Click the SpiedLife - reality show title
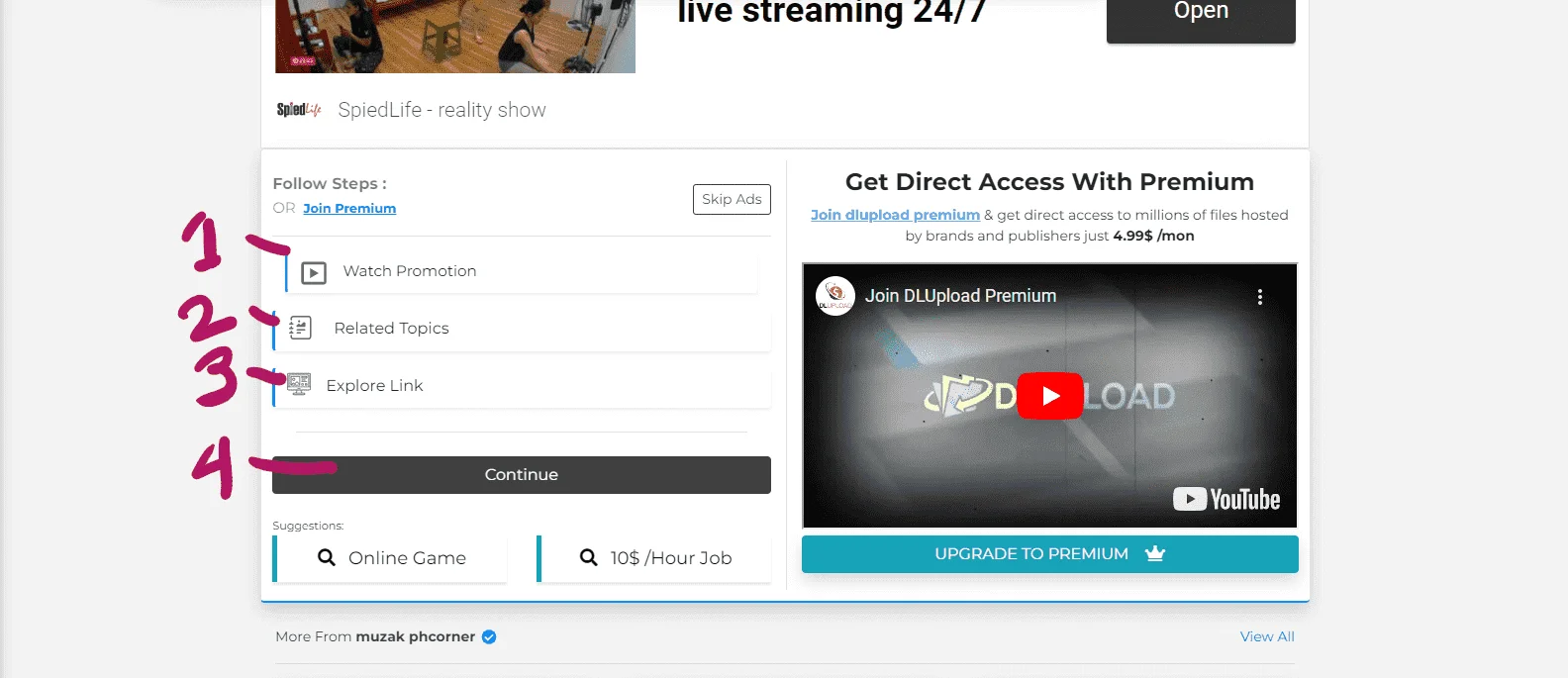 tap(441, 110)
